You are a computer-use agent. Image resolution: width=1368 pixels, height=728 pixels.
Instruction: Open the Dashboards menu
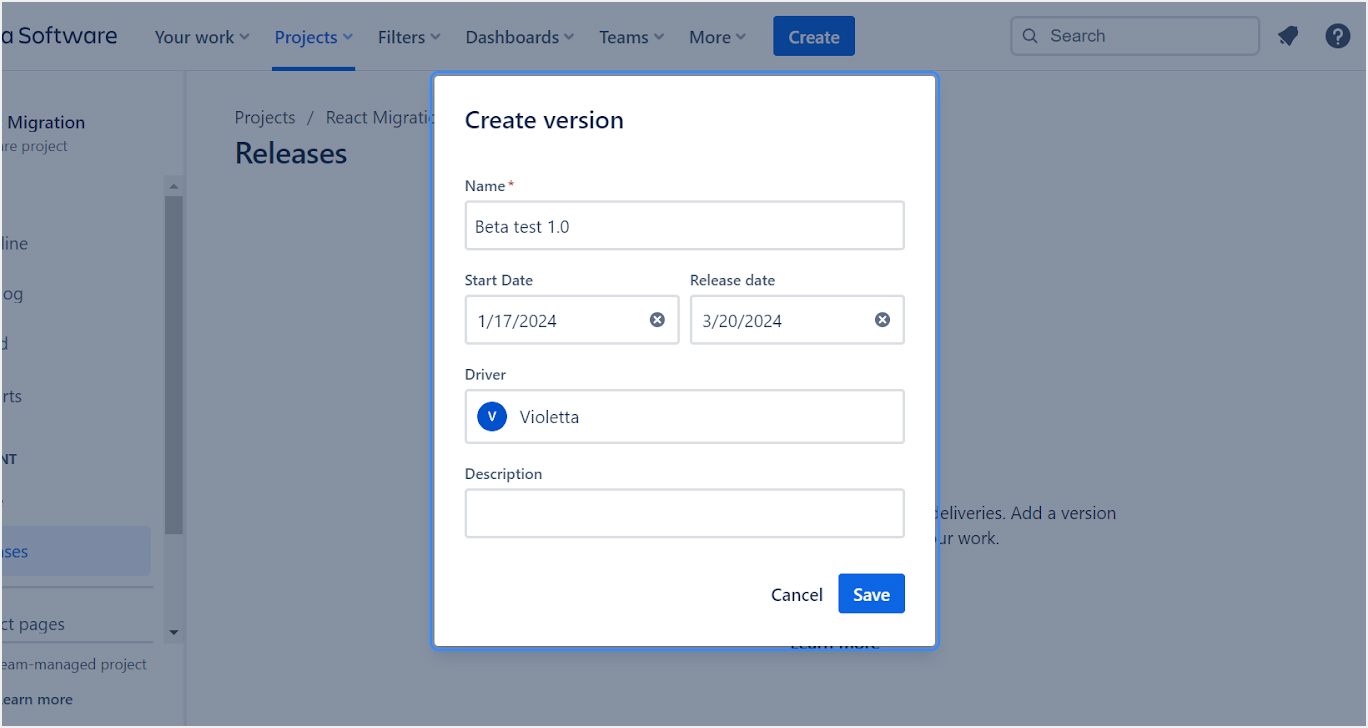(519, 37)
